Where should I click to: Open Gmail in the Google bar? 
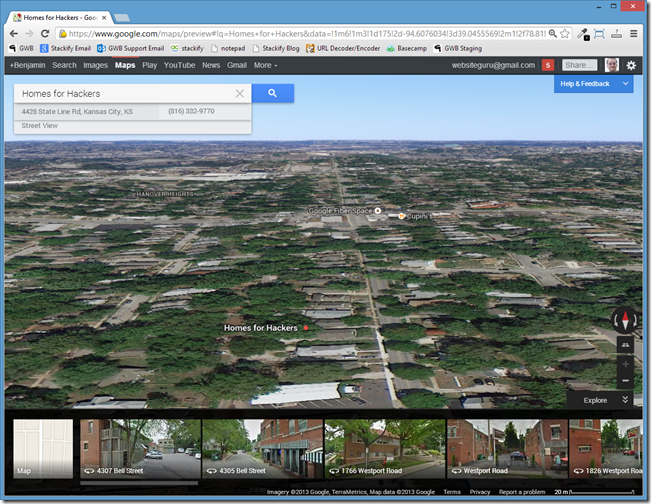237,65
